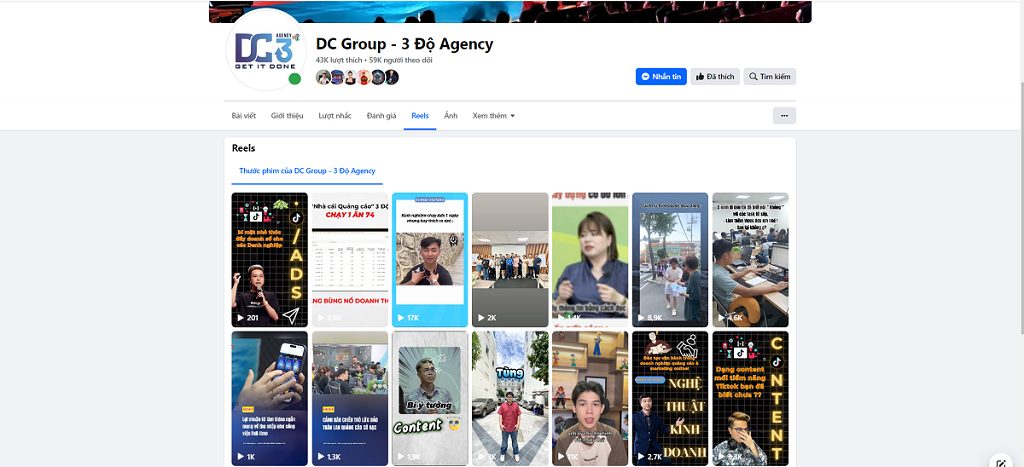Image resolution: width=1024 pixels, height=467 pixels.
Task: Open the three-dot page options menu
Action: point(784,116)
